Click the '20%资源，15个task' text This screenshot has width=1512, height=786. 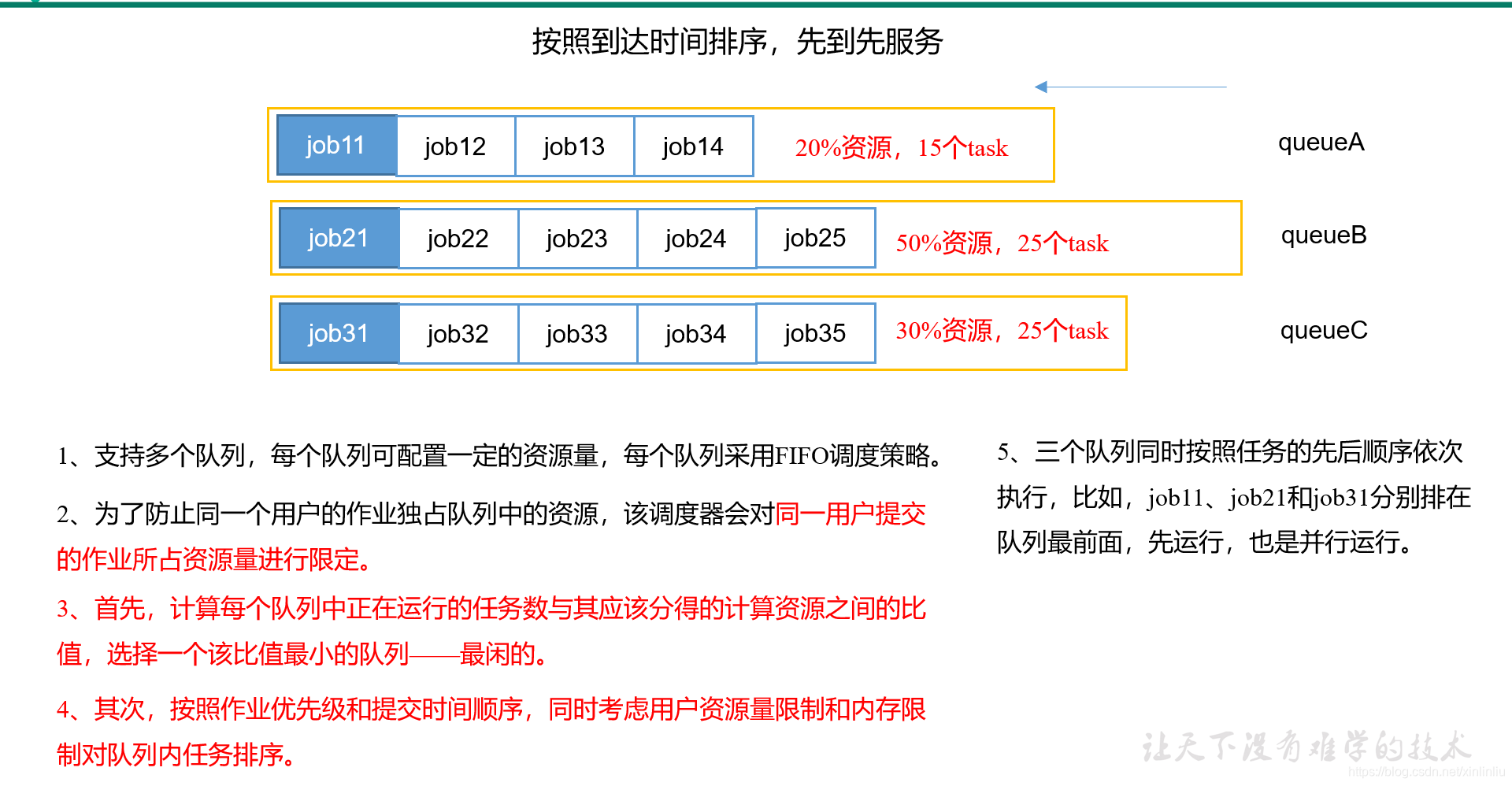pos(902,148)
